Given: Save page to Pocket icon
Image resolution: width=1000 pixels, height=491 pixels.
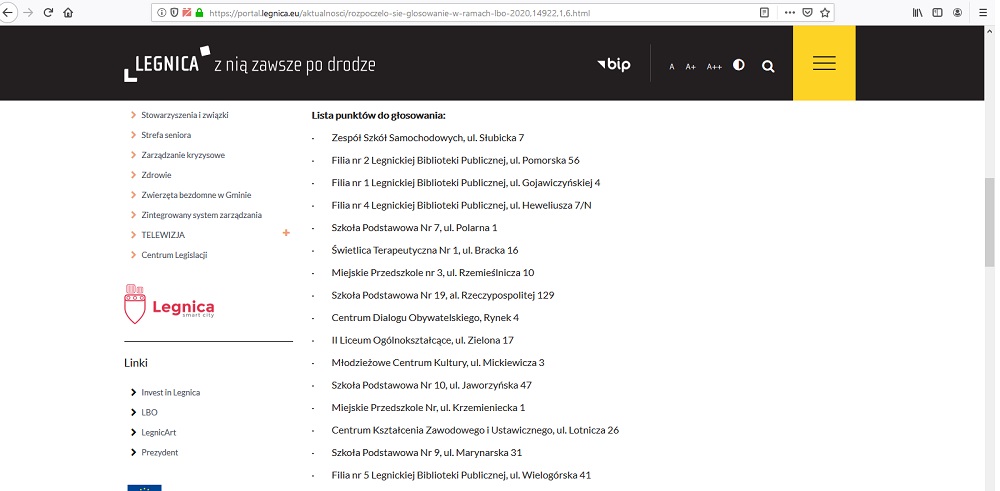Looking at the screenshot, I should tap(807, 12).
